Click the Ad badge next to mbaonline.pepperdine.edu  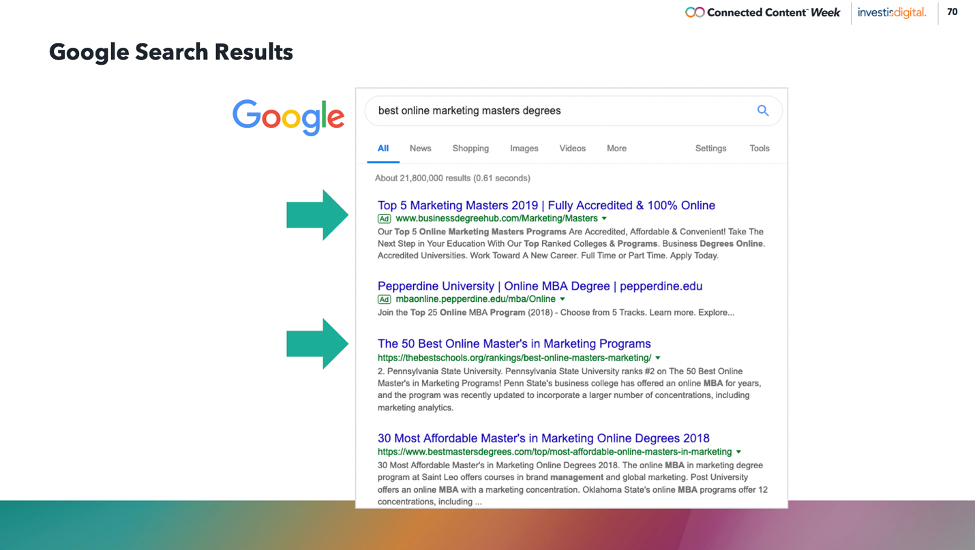[x=384, y=299]
